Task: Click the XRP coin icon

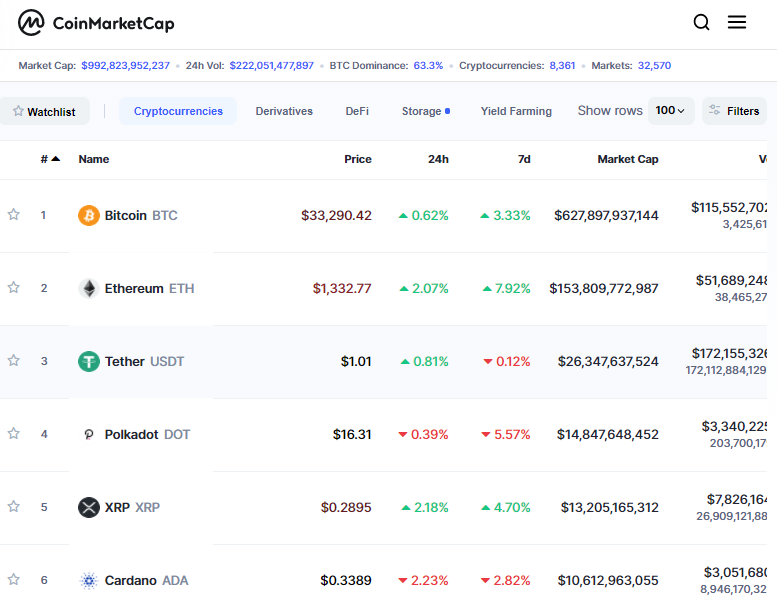Action: tap(89, 507)
